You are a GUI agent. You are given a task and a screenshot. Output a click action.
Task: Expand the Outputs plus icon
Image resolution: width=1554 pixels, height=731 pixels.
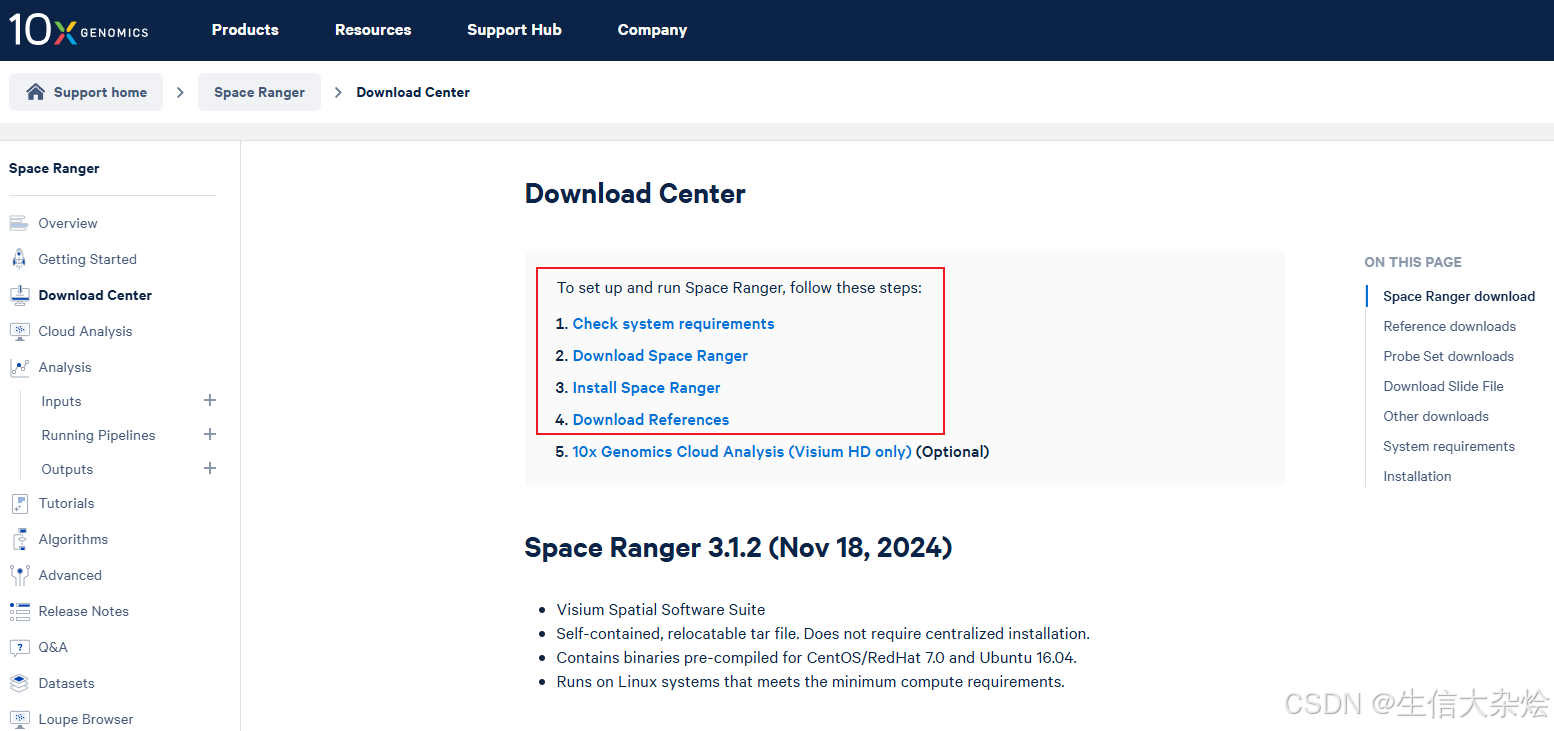(210, 468)
